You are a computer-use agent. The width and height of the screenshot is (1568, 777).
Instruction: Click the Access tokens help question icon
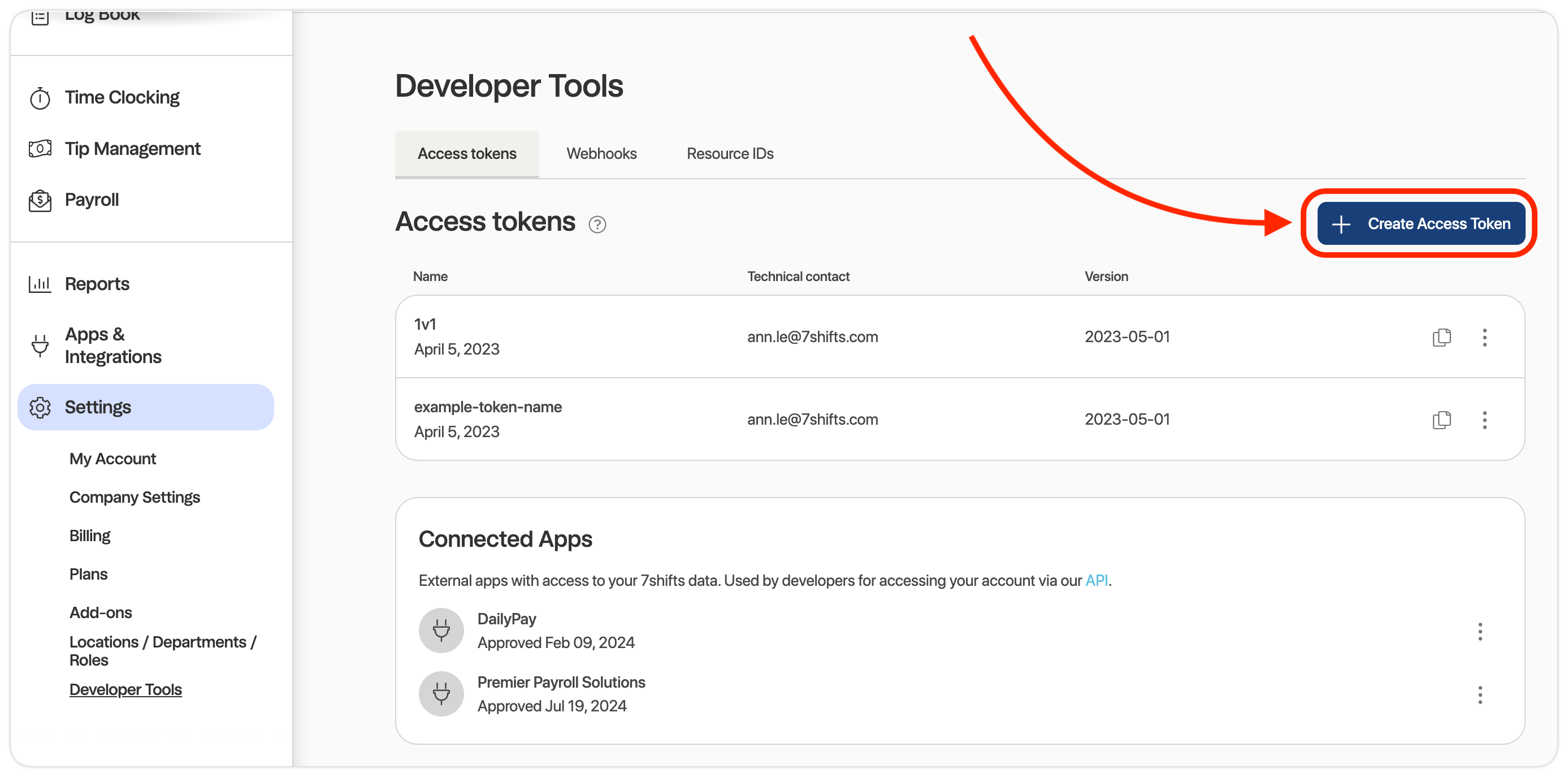coord(596,225)
